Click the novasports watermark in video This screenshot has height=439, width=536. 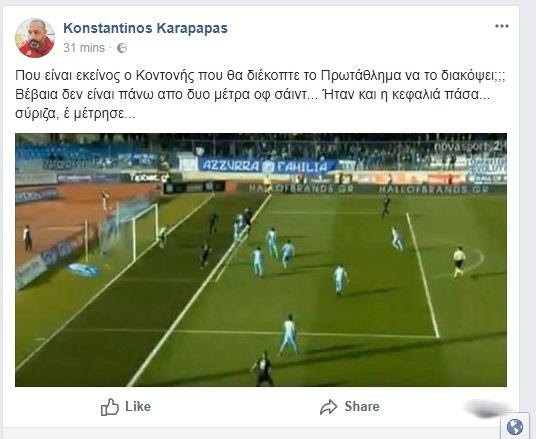[470, 147]
